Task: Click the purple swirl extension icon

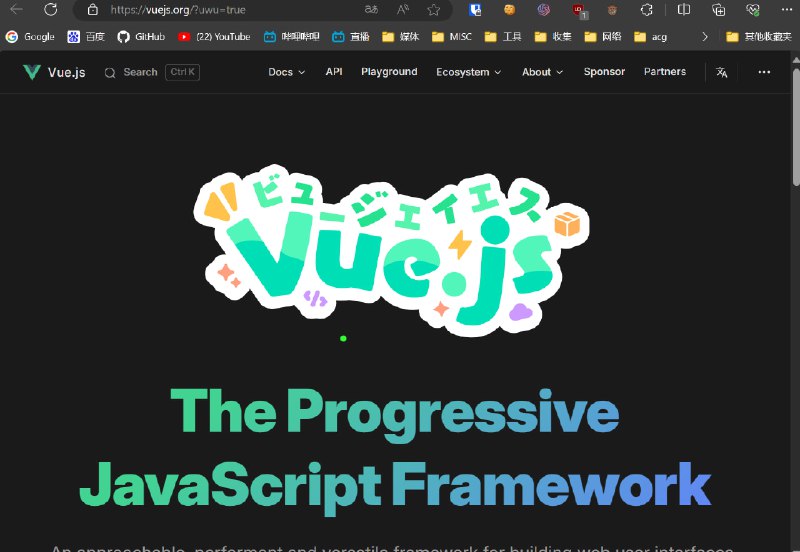Action: (x=543, y=9)
